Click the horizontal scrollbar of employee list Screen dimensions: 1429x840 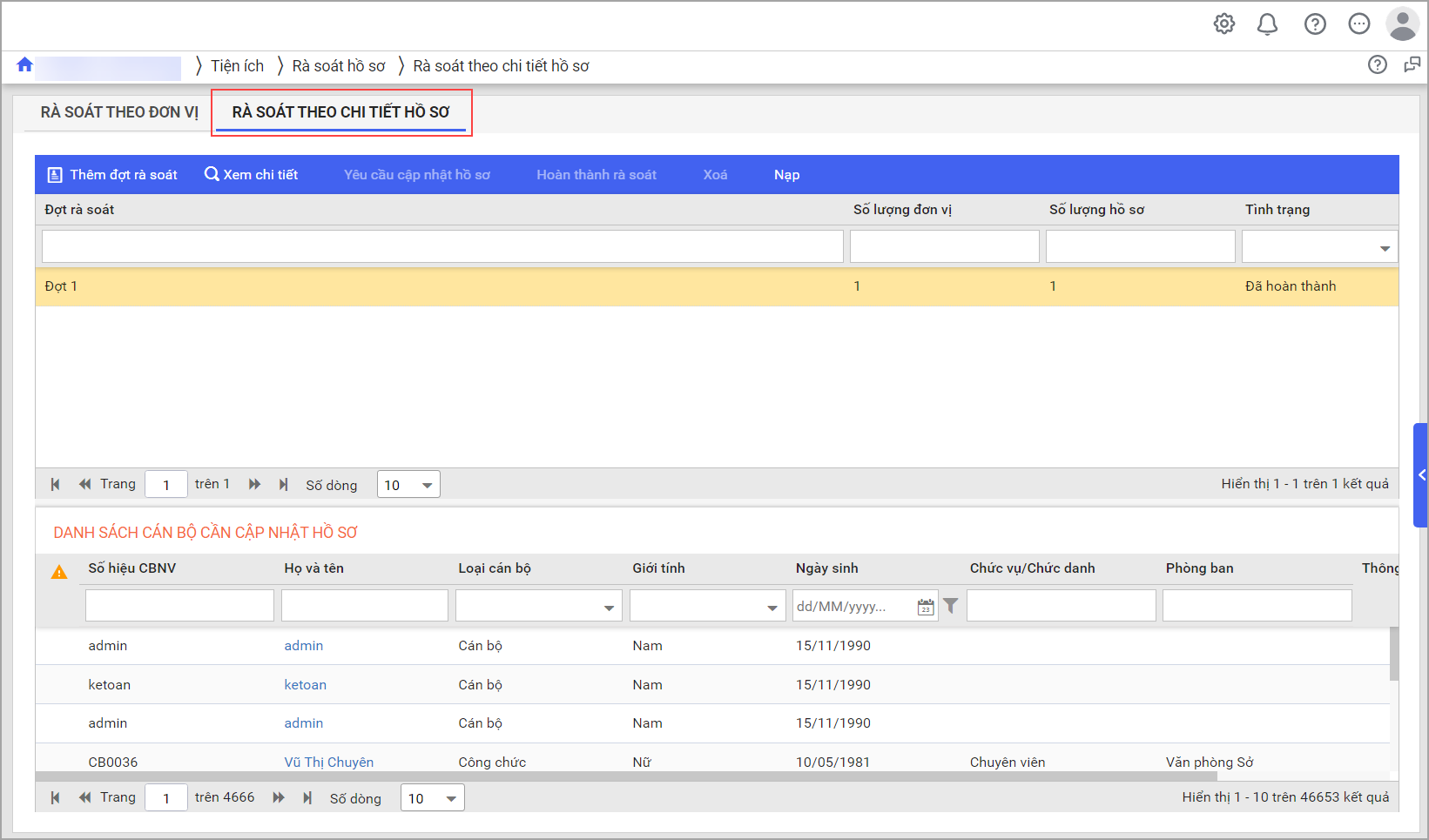[x=625, y=776]
